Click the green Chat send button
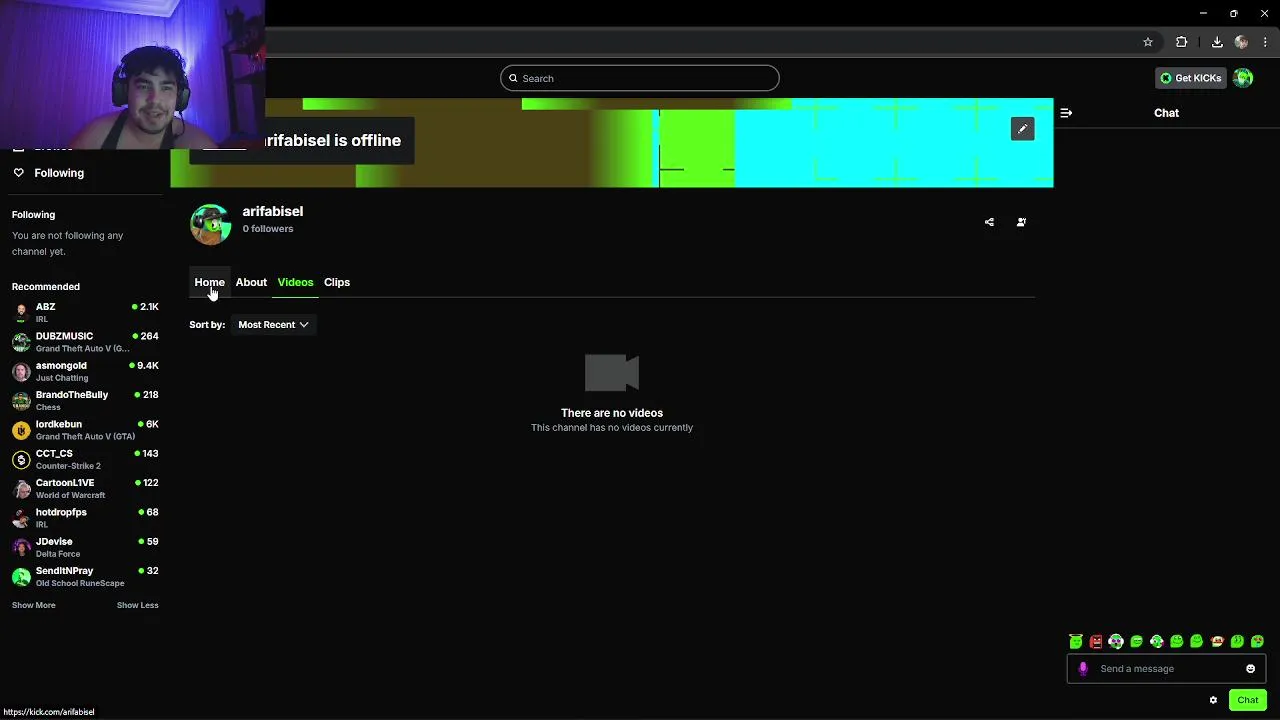Viewport: 1280px width, 720px height. [1247, 700]
